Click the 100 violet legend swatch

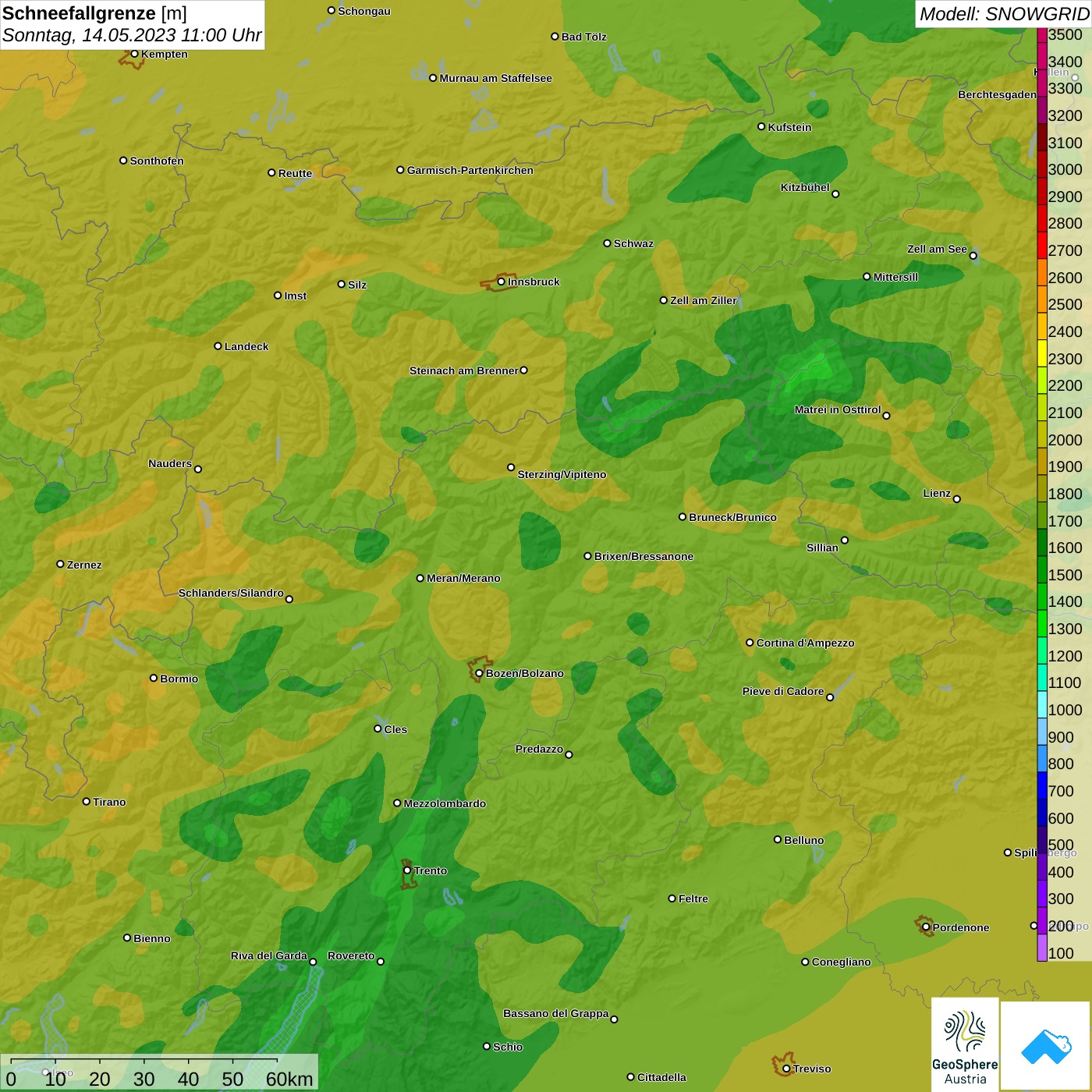[x=1042, y=952]
